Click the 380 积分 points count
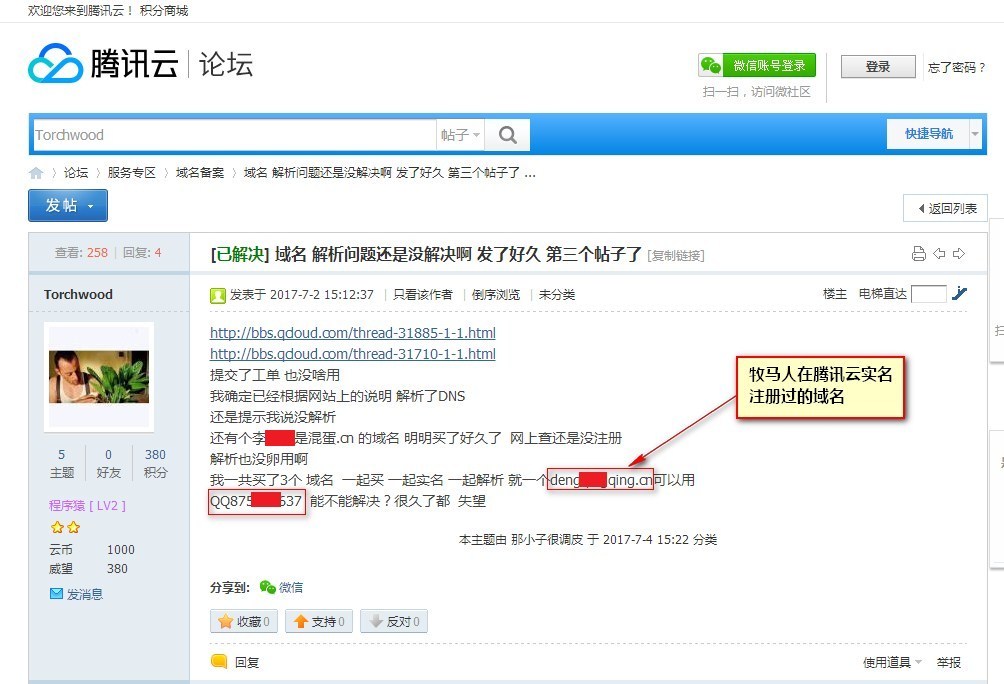Image resolution: width=1004 pixels, height=684 pixels. (155, 463)
